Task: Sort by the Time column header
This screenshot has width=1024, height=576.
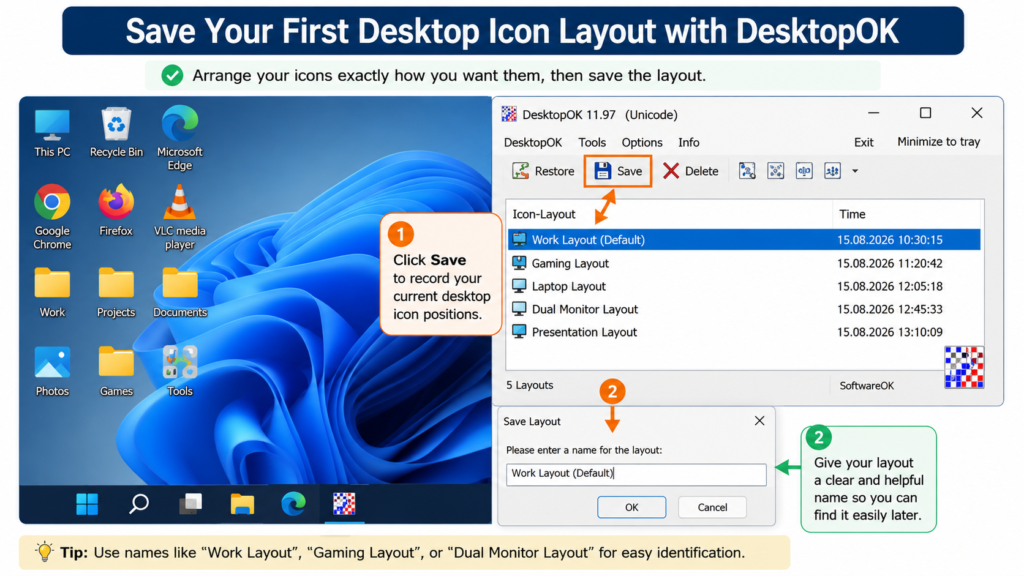Action: click(906, 214)
